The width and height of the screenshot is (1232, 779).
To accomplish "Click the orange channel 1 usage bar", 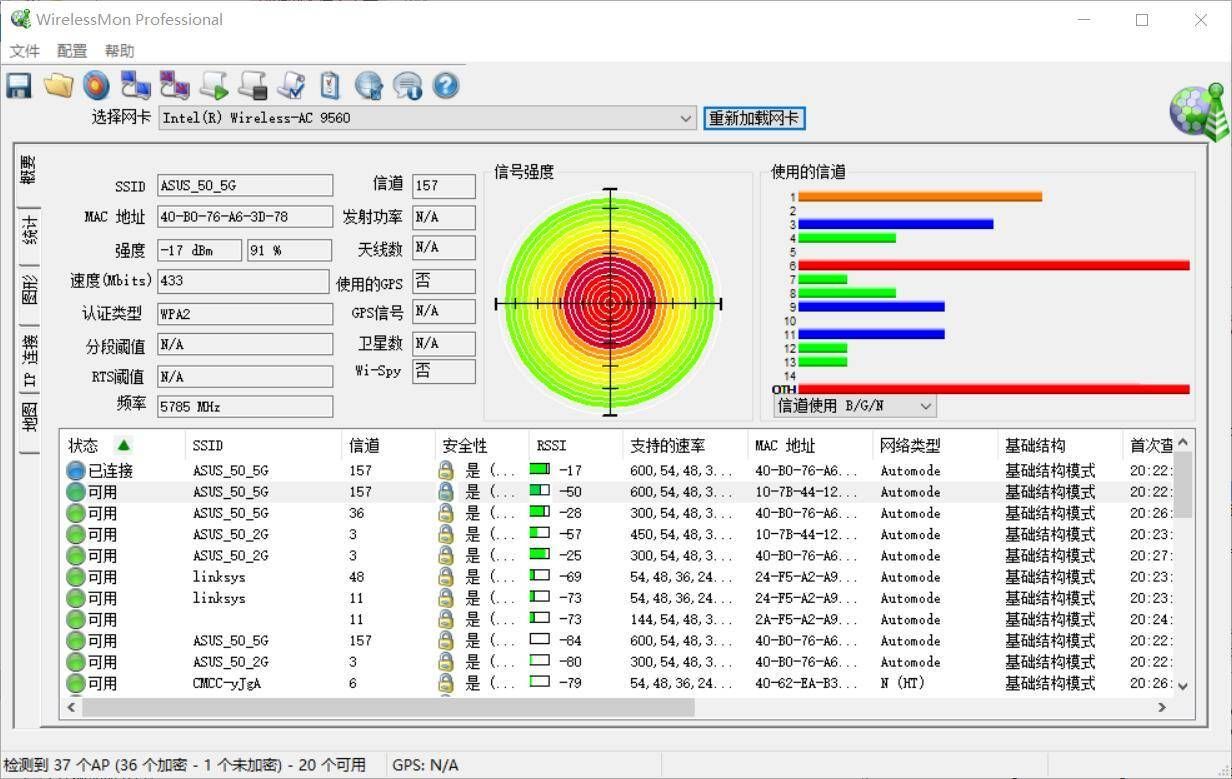I will [x=920, y=197].
